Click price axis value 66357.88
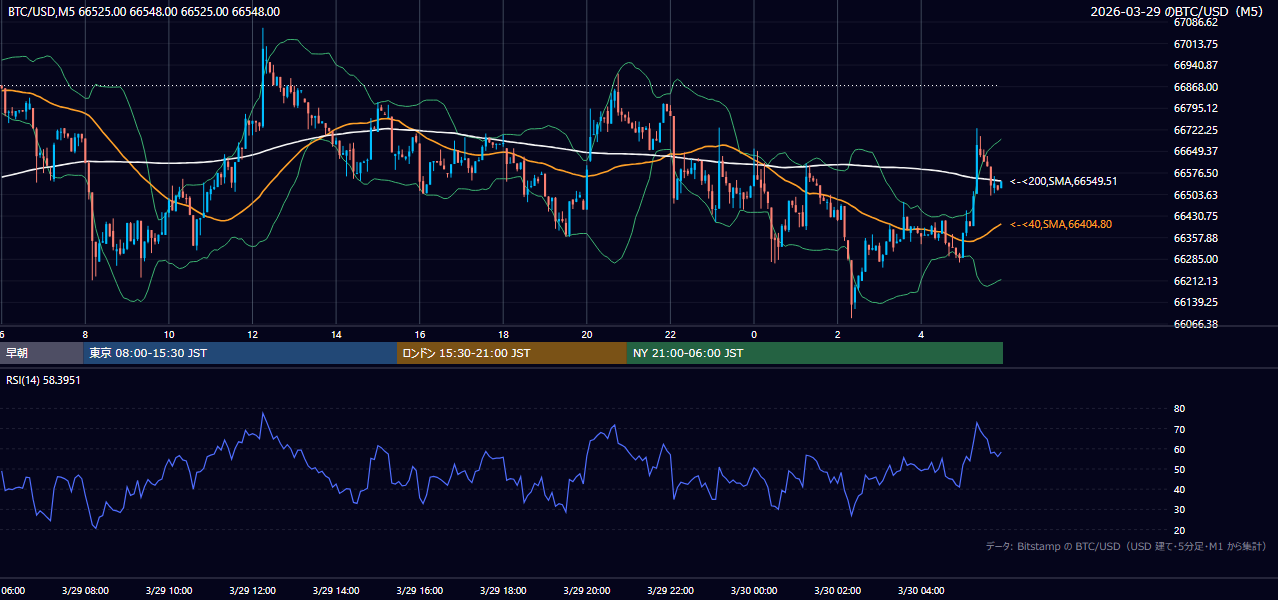This screenshot has width=1278, height=600. coord(1196,238)
